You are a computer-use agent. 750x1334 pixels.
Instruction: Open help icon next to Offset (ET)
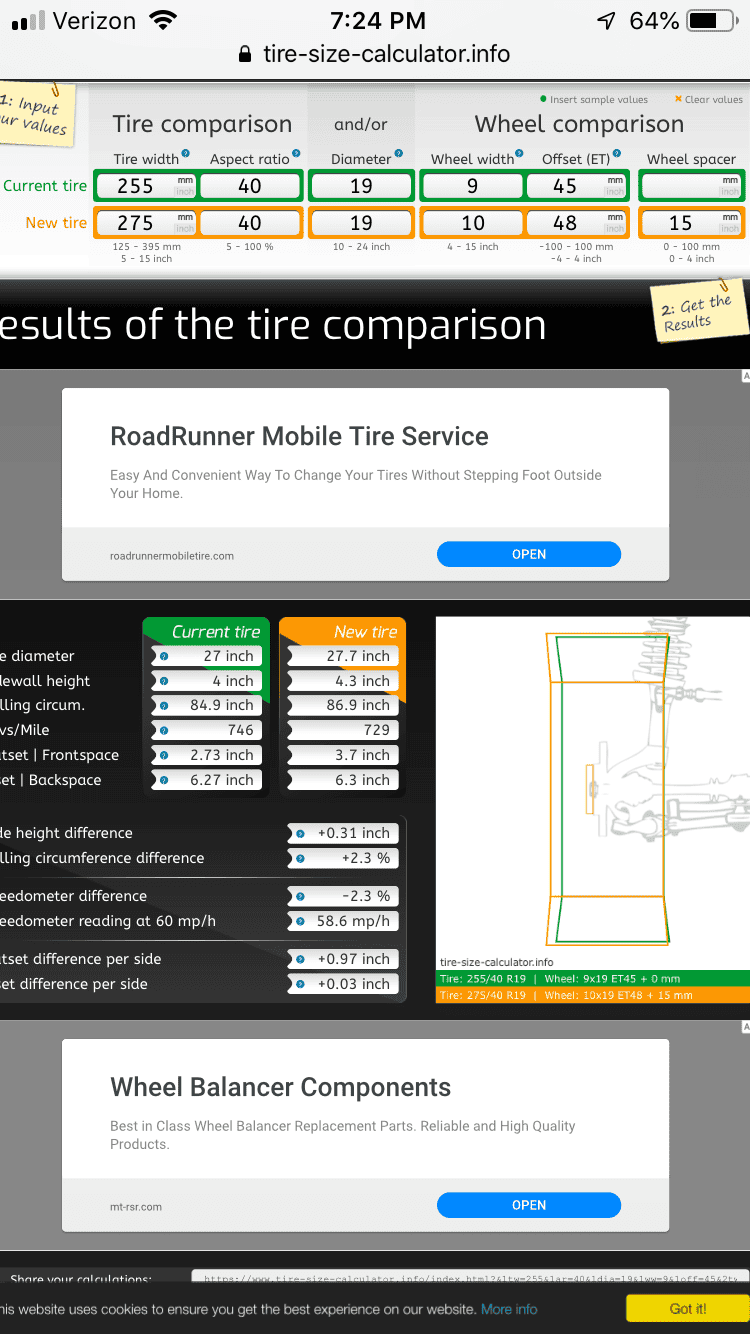pos(617,154)
